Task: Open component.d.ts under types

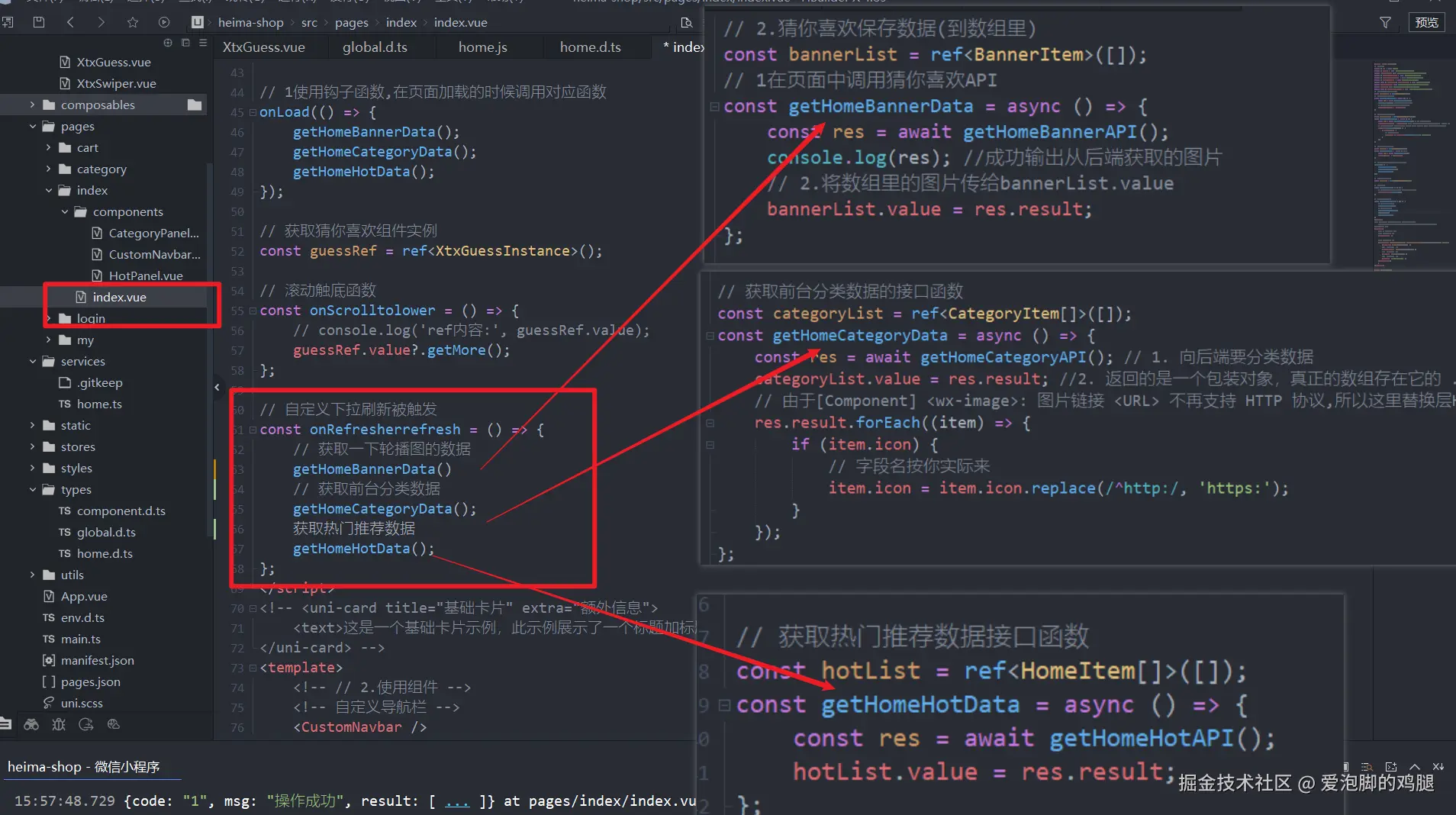Action: tap(121, 511)
